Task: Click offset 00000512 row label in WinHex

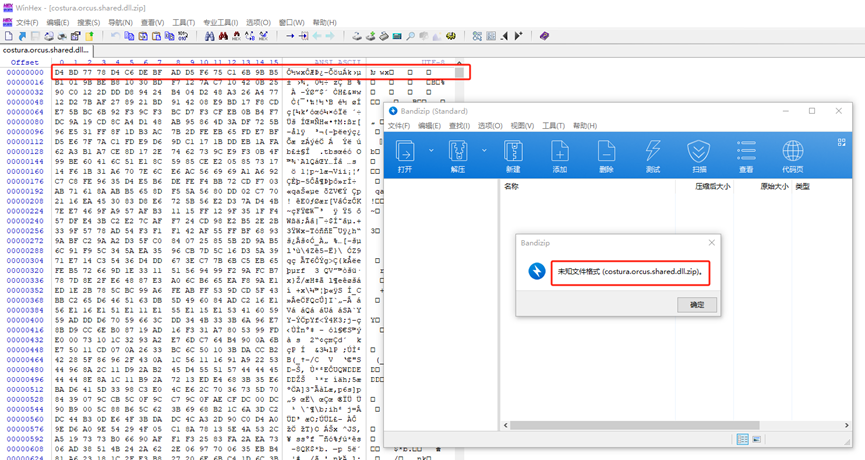Action: pyautogui.click(x=25, y=389)
